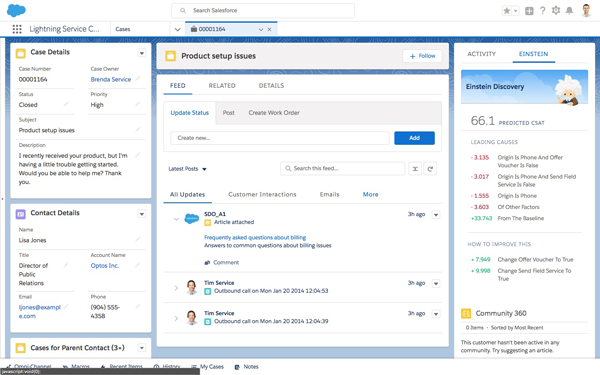Viewport: 600px width, 375px height.
Task: Open the user profile avatar
Action: pyautogui.click(x=586, y=10)
